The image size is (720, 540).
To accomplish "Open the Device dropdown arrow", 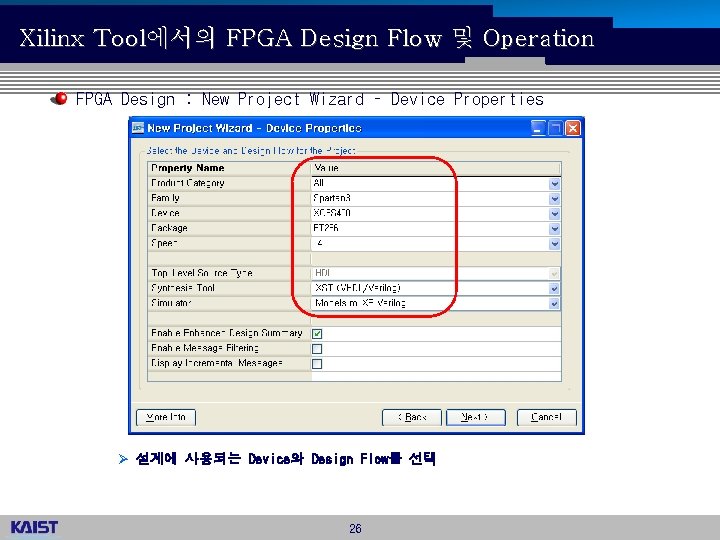I will coord(554,214).
